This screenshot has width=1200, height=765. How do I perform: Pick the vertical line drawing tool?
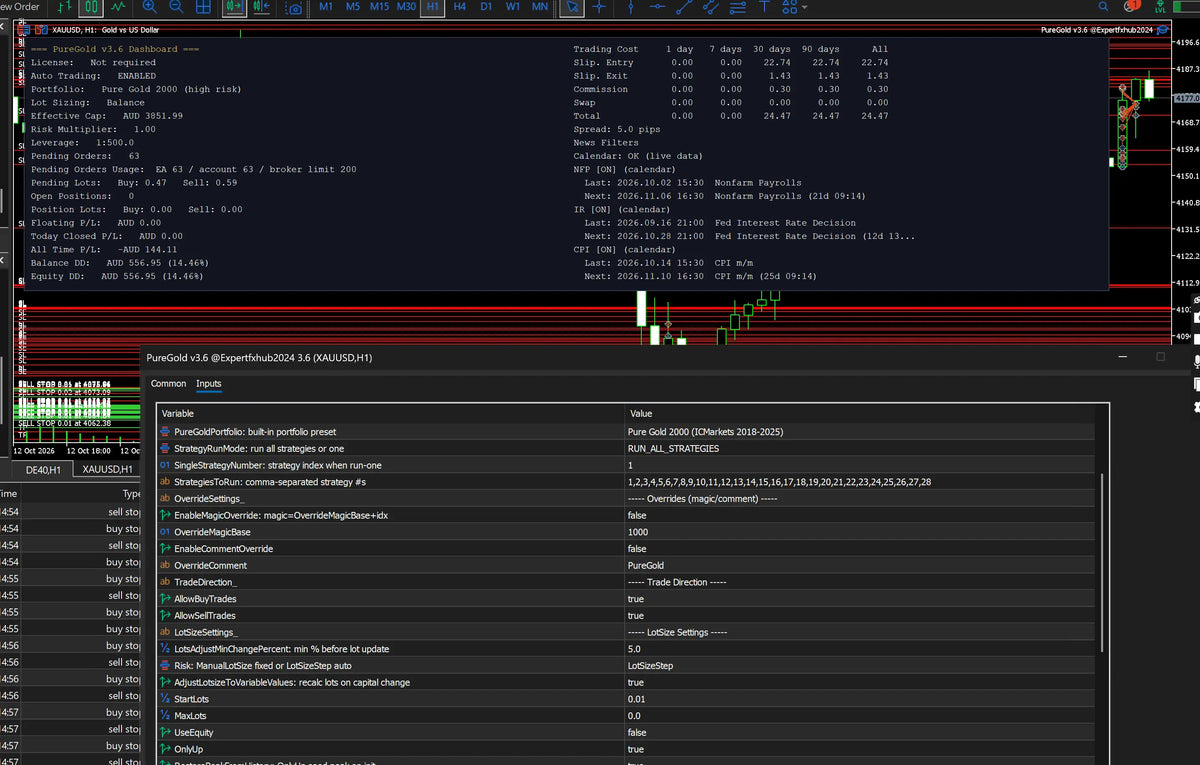pyautogui.click(x=630, y=7)
